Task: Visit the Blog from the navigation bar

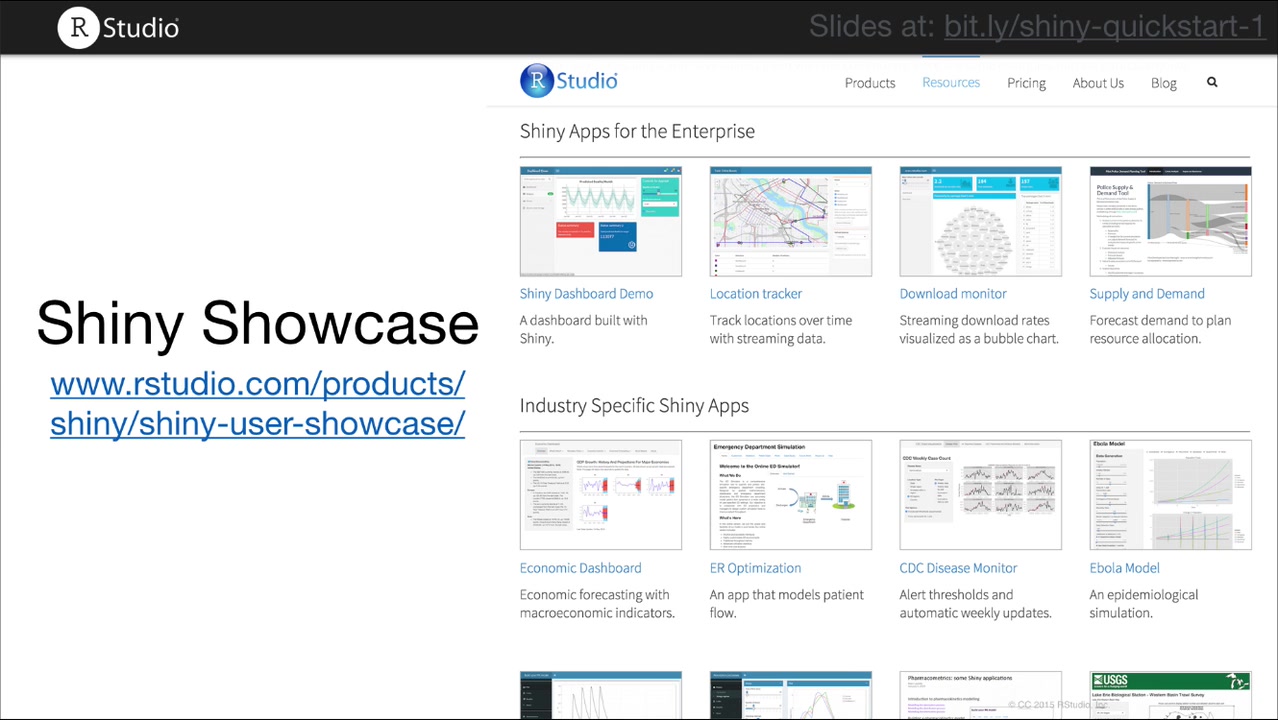Action: tap(1163, 83)
